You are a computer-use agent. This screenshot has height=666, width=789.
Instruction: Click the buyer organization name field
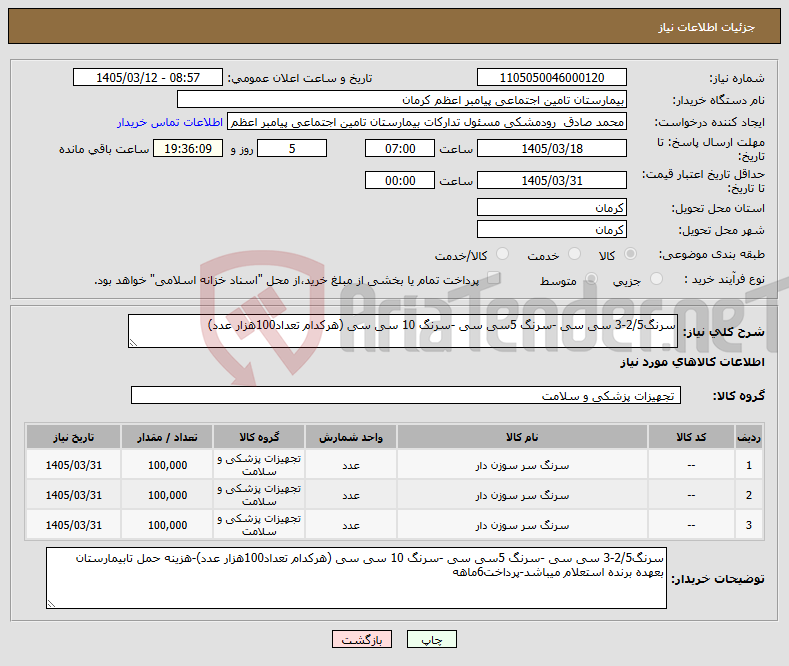pos(402,100)
